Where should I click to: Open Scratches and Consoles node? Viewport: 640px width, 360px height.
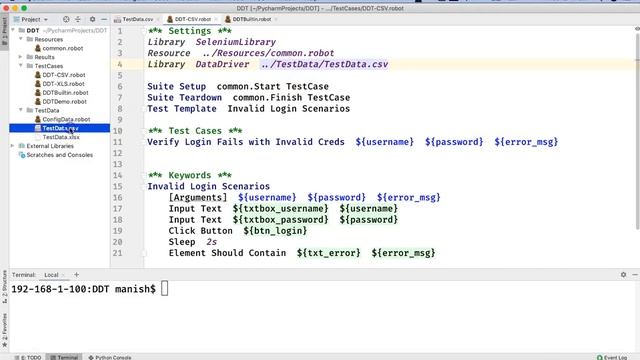pyautogui.click(x=60, y=155)
